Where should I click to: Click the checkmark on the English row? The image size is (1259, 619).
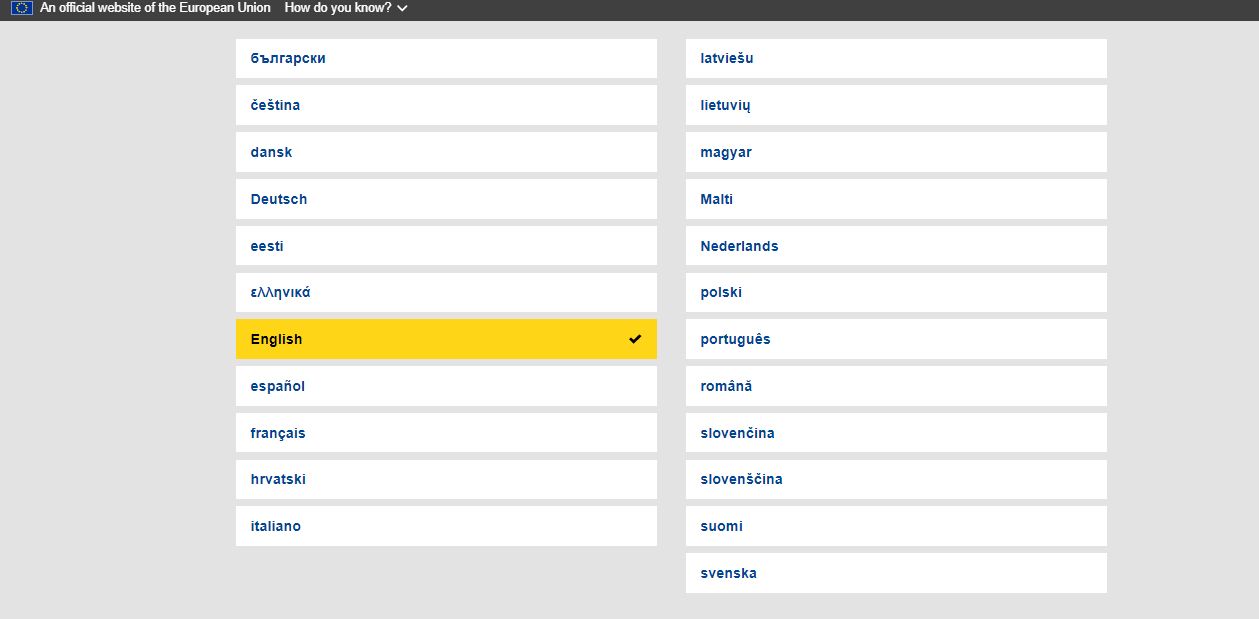coord(635,339)
